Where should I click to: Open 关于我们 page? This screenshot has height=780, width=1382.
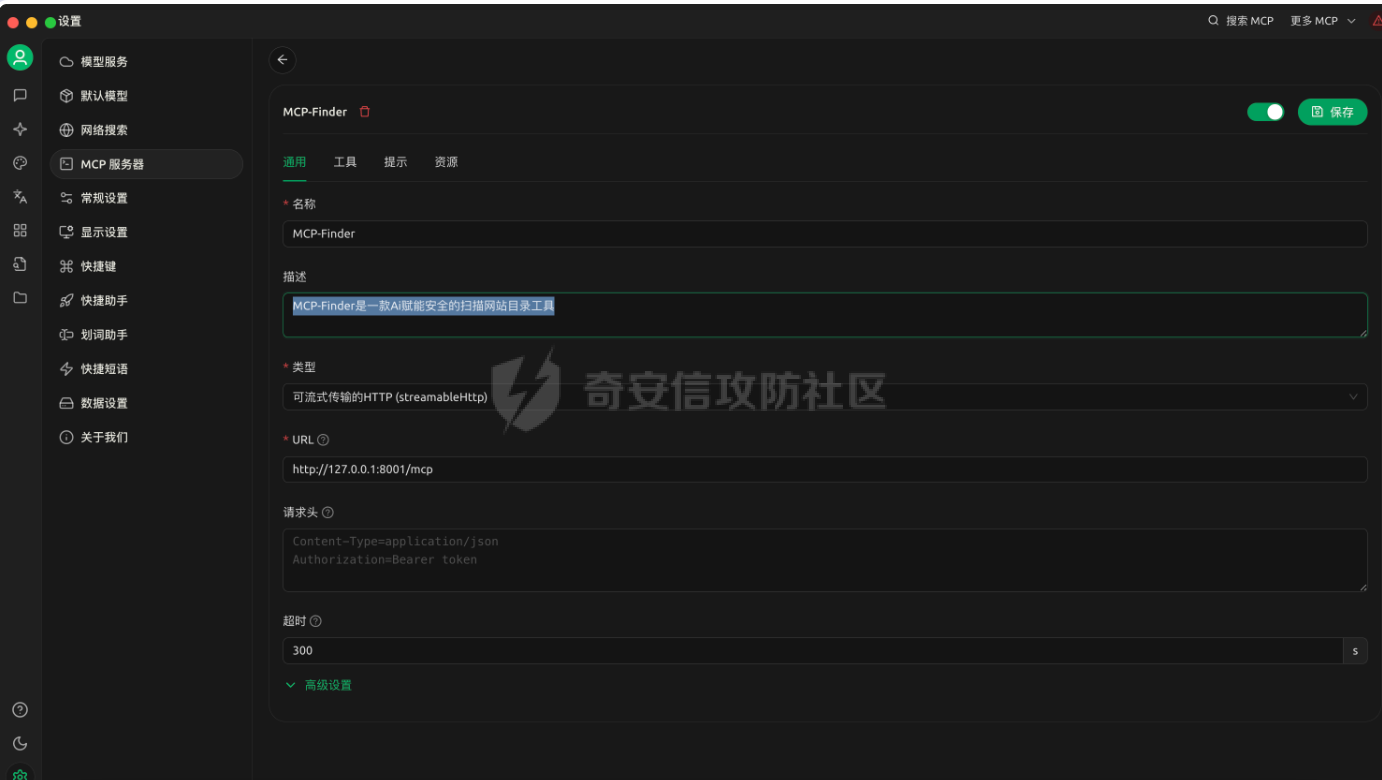[146, 437]
